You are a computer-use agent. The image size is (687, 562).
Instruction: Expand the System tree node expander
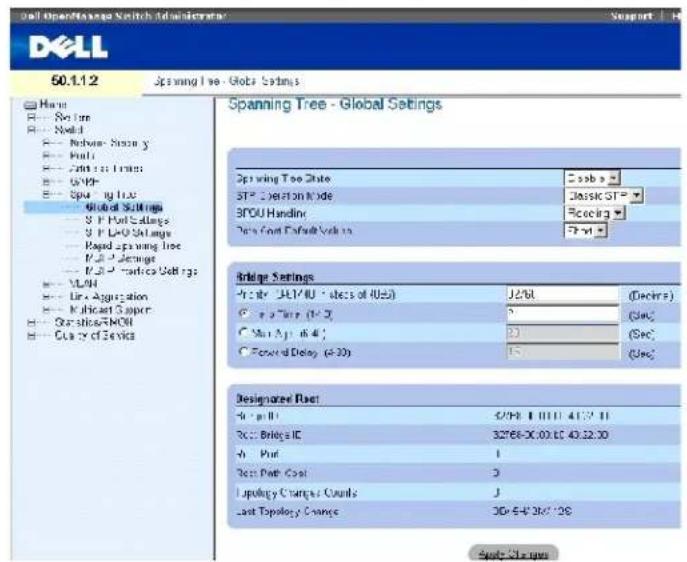click(31, 117)
